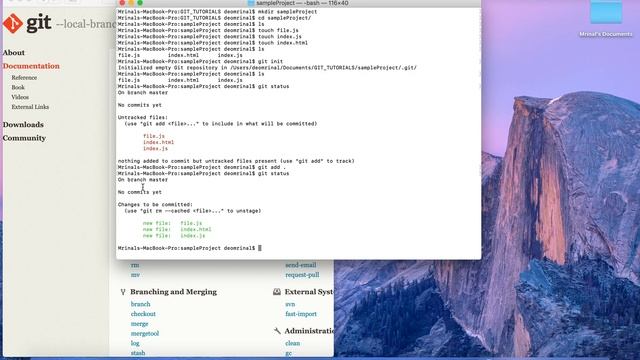Open the Videos sub-link
Image resolution: width=640 pixels, height=360 pixels.
point(20,97)
